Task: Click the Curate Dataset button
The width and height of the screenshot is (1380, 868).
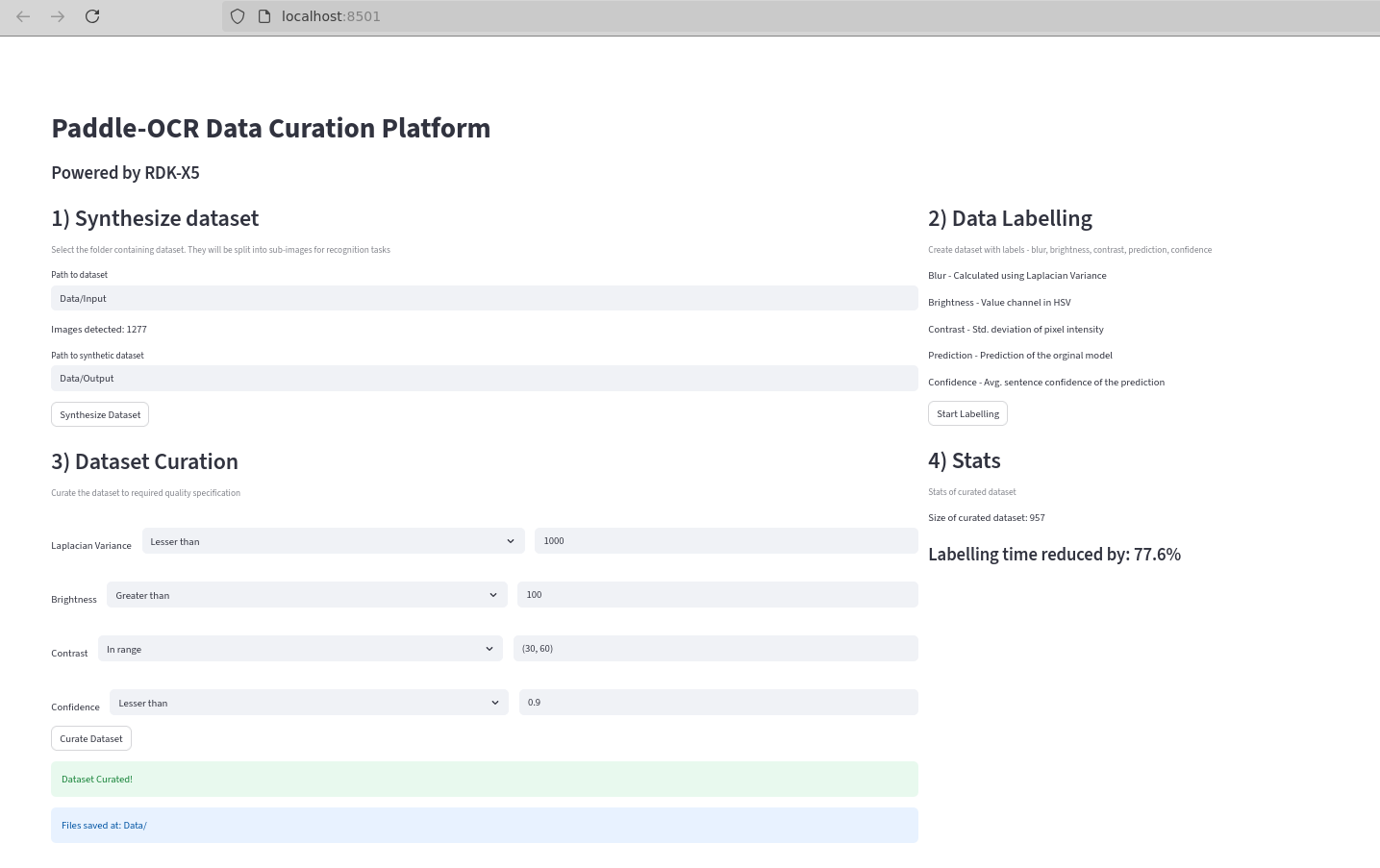Action: pos(91,738)
